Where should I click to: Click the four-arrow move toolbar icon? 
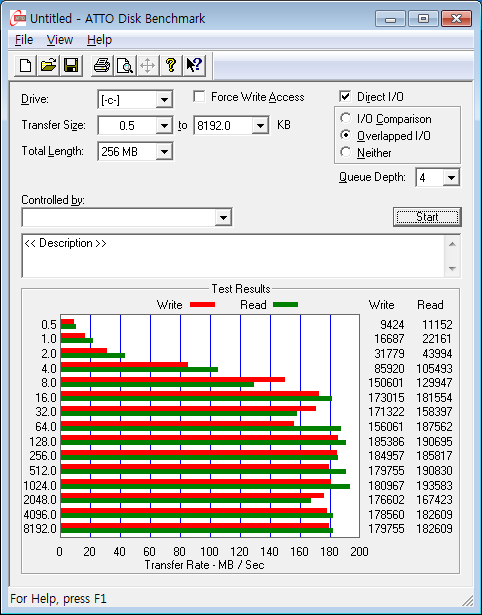point(147,65)
